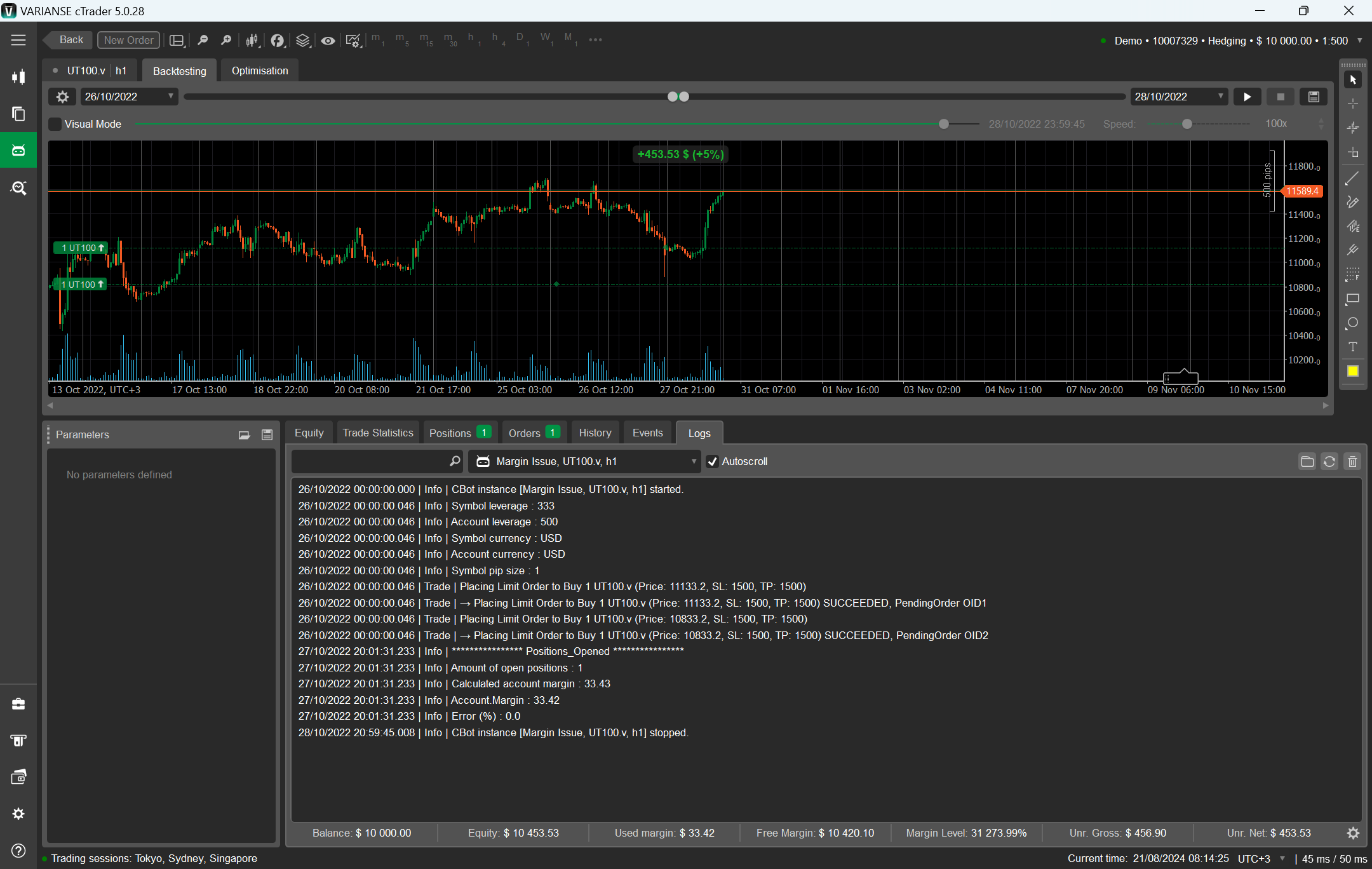1372x869 pixels.
Task: Open the Orders tab
Action: coord(534,433)
